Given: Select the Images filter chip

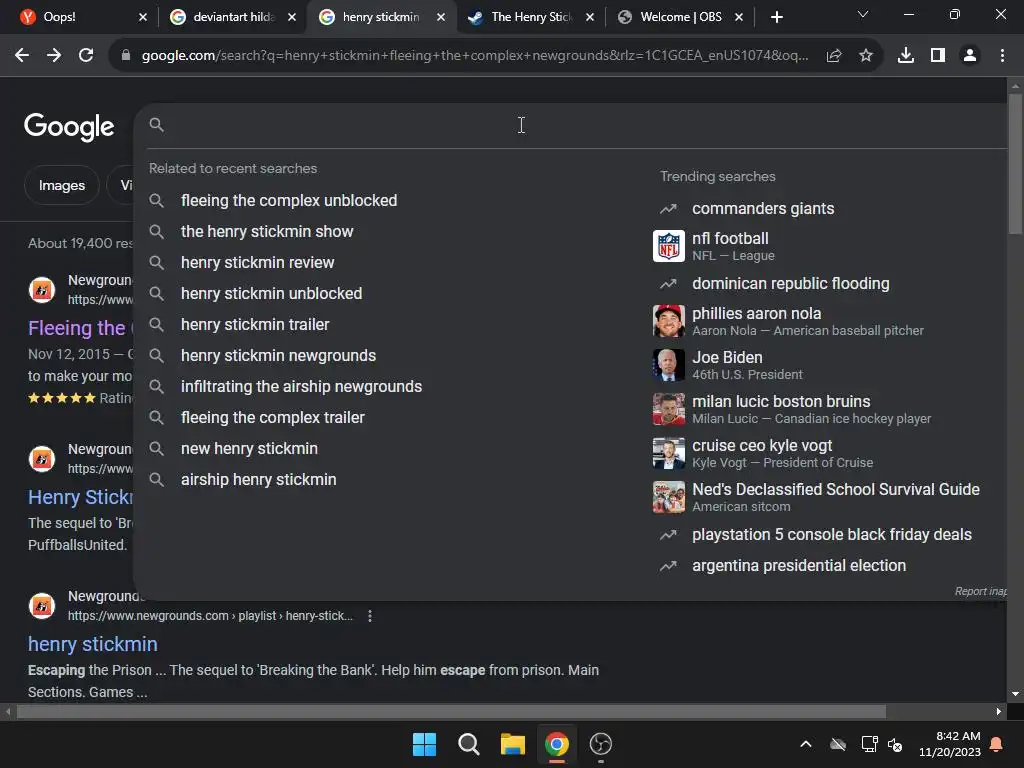Looking at the screenshot, I should click(x=61, y=185).
